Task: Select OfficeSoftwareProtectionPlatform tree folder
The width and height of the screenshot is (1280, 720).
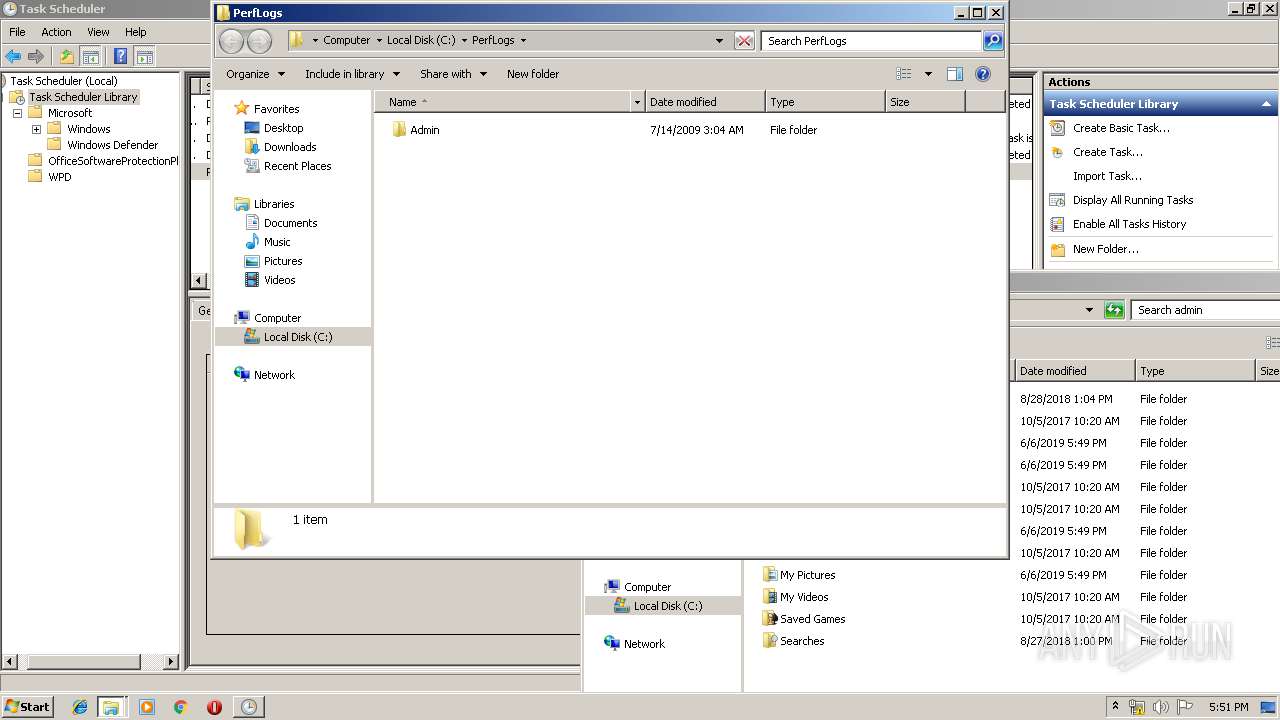Action: (112, 161)
